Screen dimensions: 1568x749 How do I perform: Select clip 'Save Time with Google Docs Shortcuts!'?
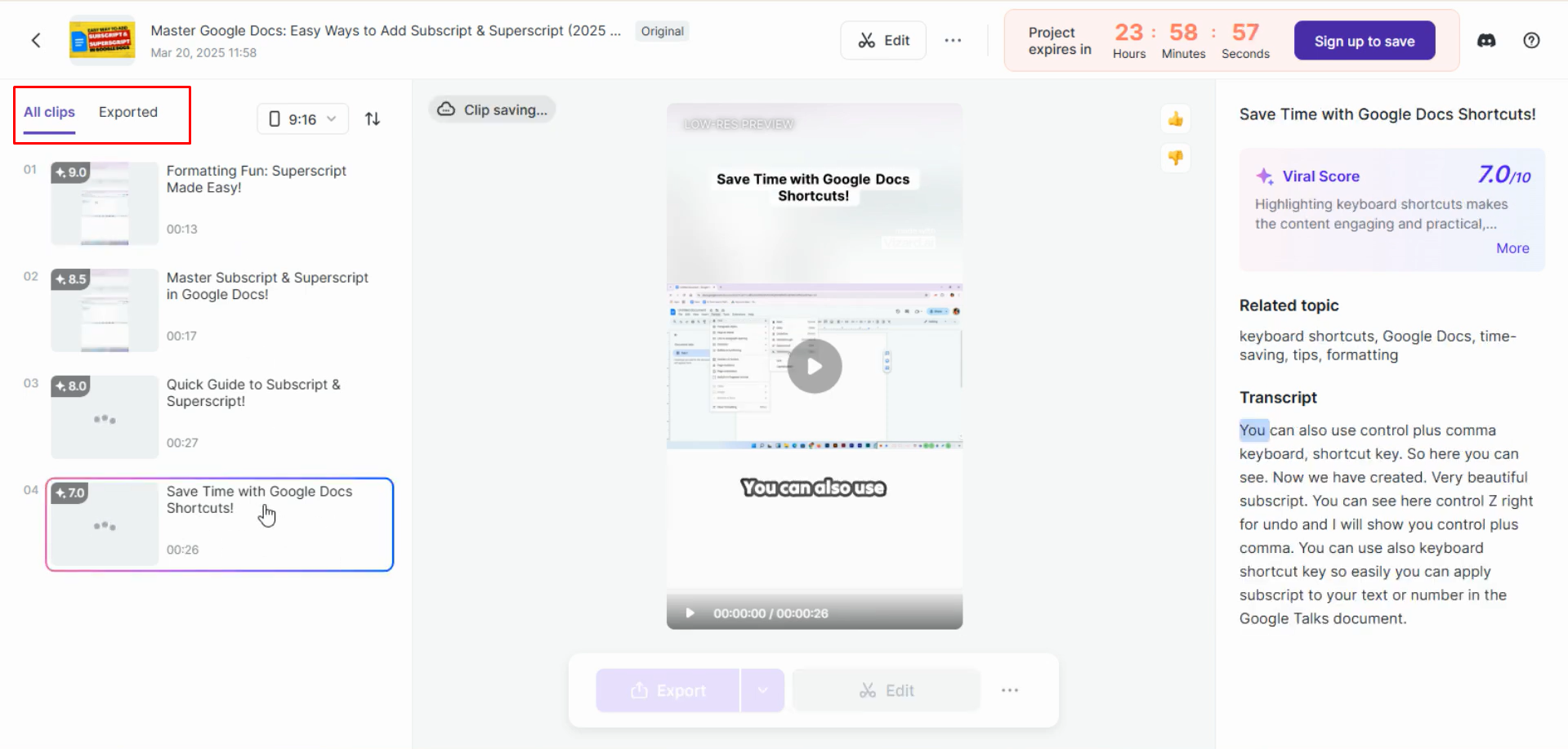pyautogui.click(x=220, y=524)
